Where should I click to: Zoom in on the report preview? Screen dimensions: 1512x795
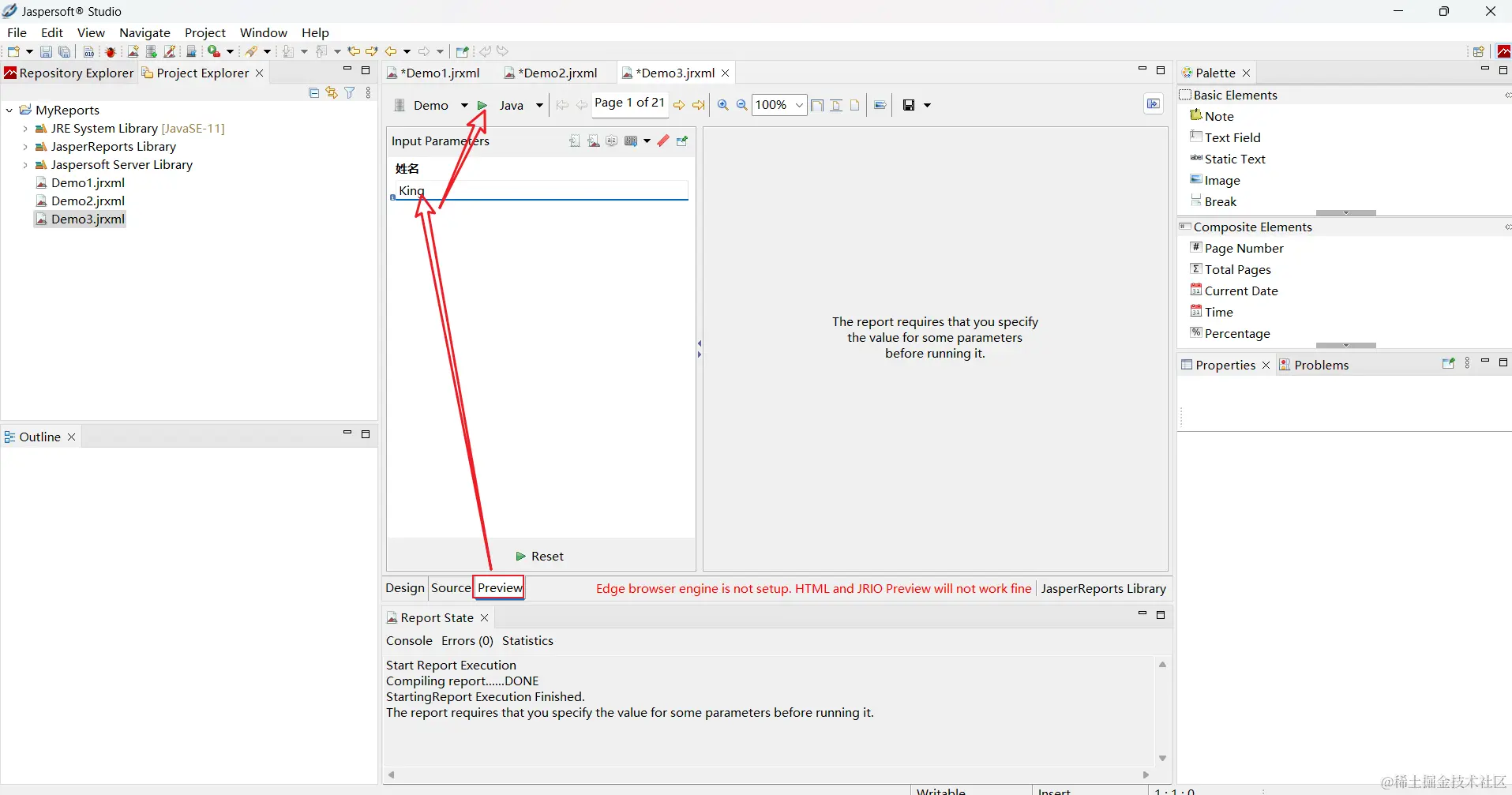coord(722,105)
